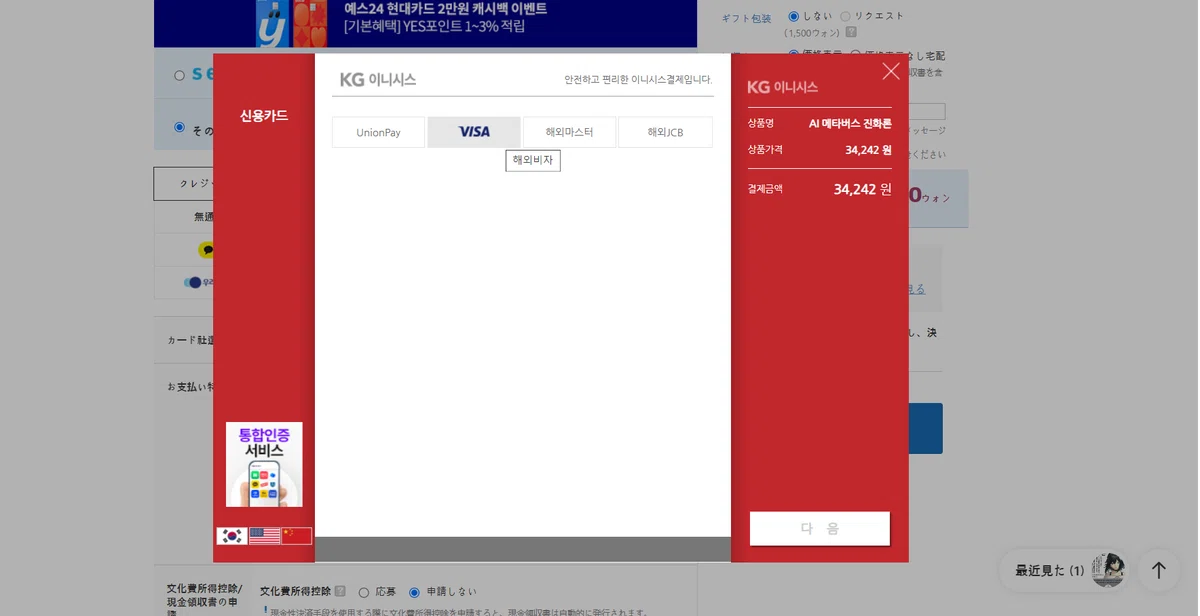Click the KG 이니시스 logo in red panel
Image resolution: width=1200 pixels, height=616 pixels.
tap(783, 87)
